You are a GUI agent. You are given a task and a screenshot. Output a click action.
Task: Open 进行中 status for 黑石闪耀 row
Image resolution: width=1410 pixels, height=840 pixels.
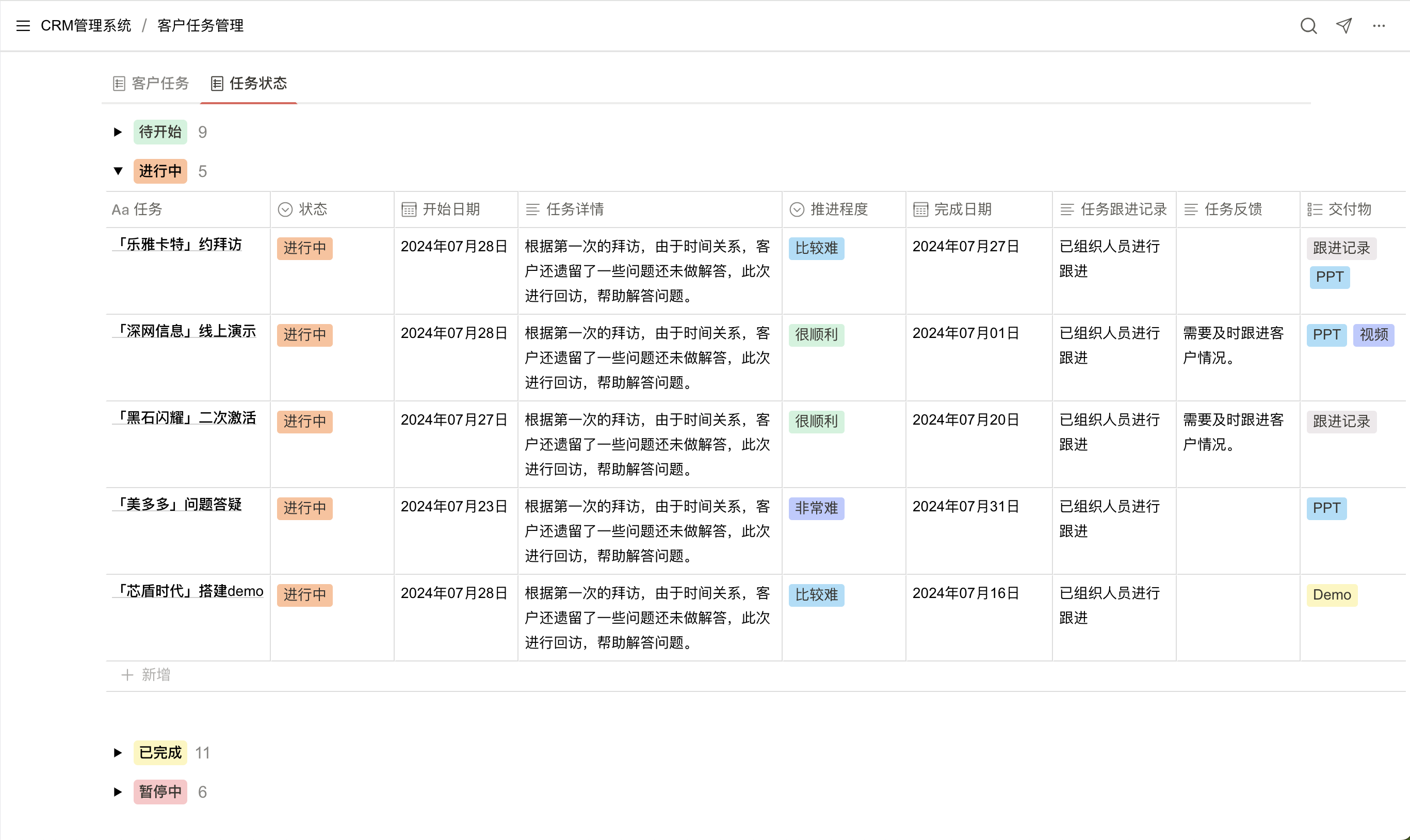[304, 421]
